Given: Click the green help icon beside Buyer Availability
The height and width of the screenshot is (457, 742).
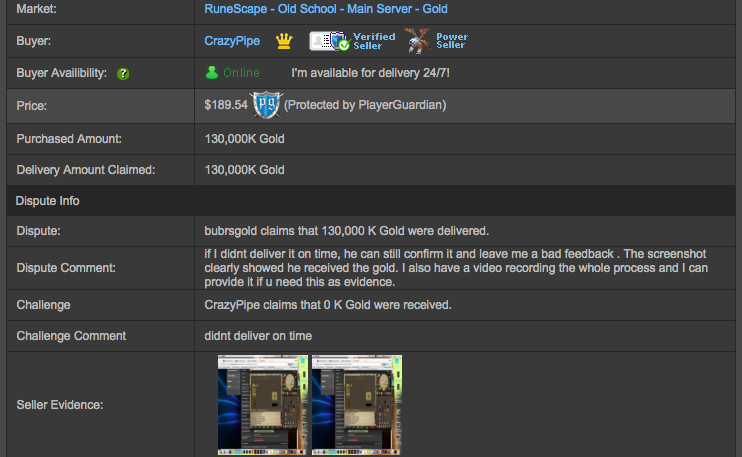Looking at the screenshot, I should [123, 74].
